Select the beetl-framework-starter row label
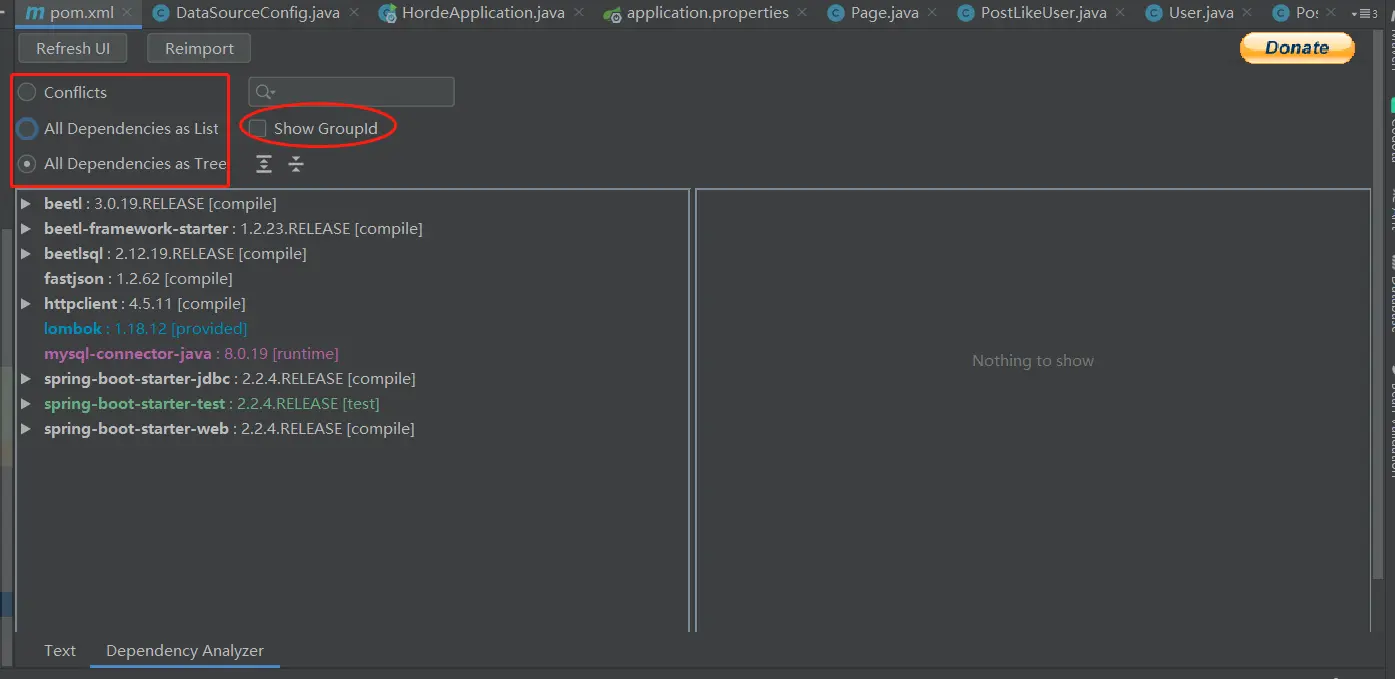The height and width of the screenshot is (679, 1395). pyautogui.click(x=233, y=229)
